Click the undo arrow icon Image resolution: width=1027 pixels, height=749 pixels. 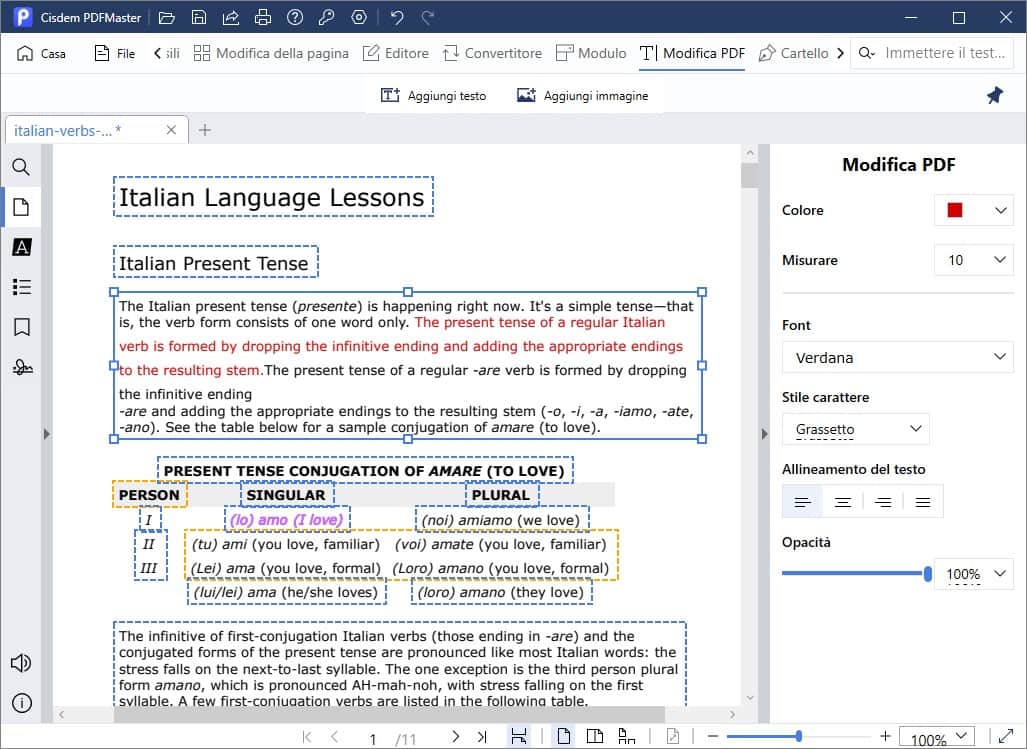tap(396, 18)
